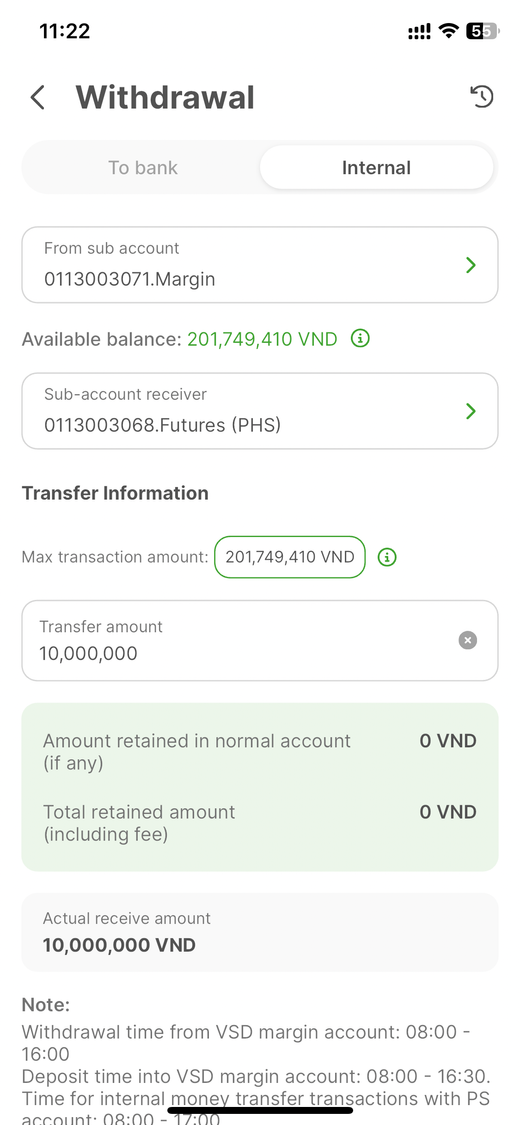This screenshot has width=520, height=1125.
Task: Tap the 201,749,410 VND max amount pill
Action: click(x=290, y=557)
